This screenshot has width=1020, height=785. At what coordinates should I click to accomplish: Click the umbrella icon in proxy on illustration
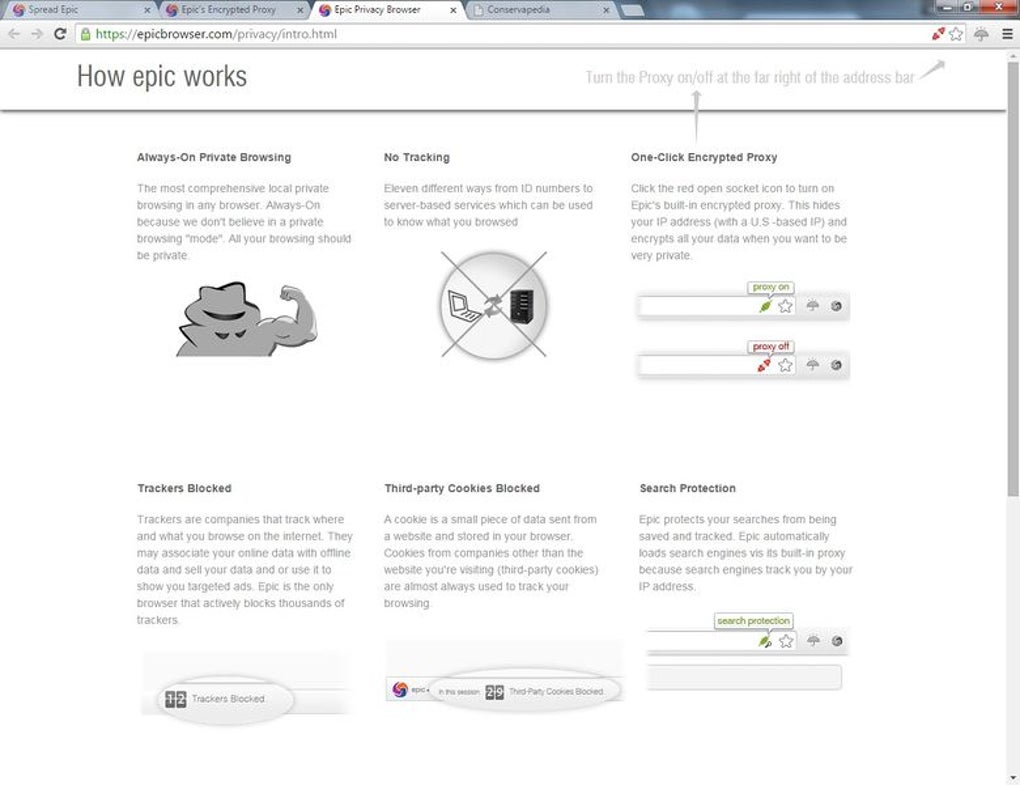click(812, 306)
